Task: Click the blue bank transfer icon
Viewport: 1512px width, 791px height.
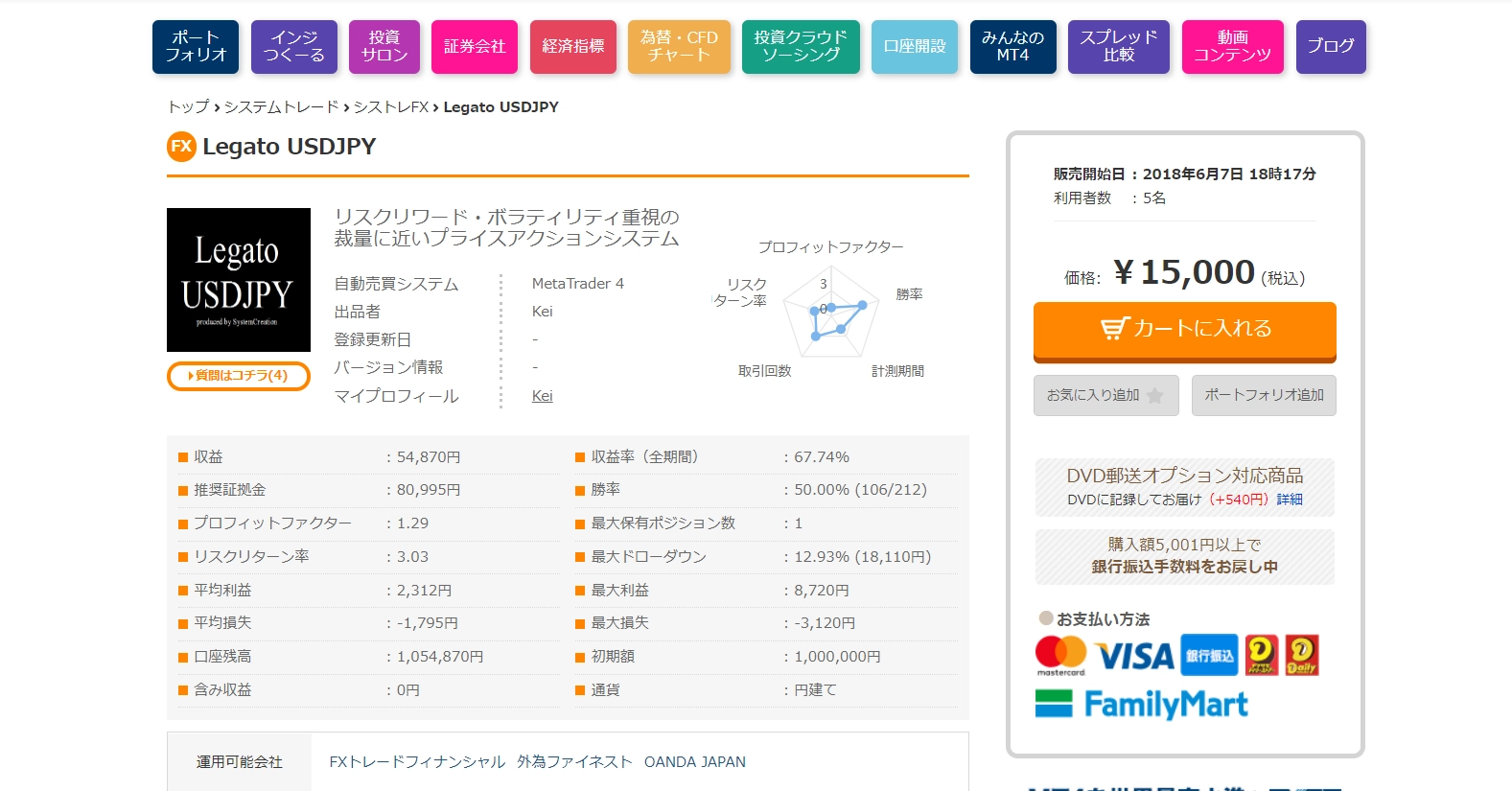Action: [x=1209, y=655]
